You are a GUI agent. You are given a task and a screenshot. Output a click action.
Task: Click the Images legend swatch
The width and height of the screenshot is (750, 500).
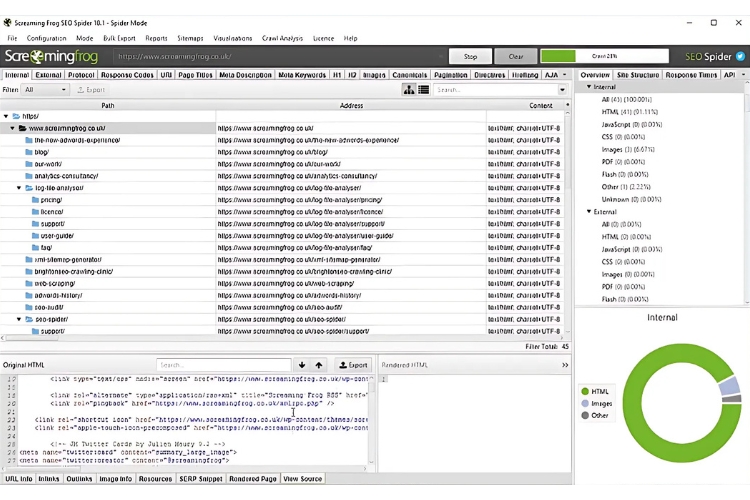[x=585, y=403]
